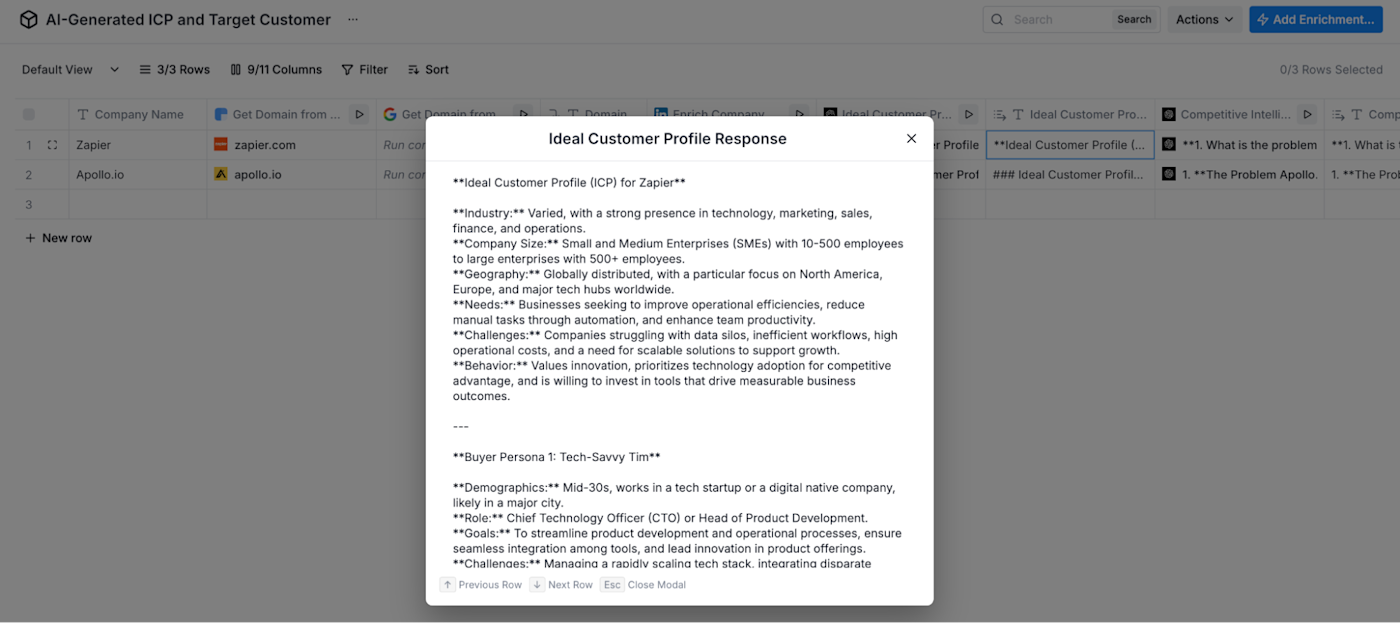
Task: Click Esc Close Modal in footer
Action: (643, 585)
